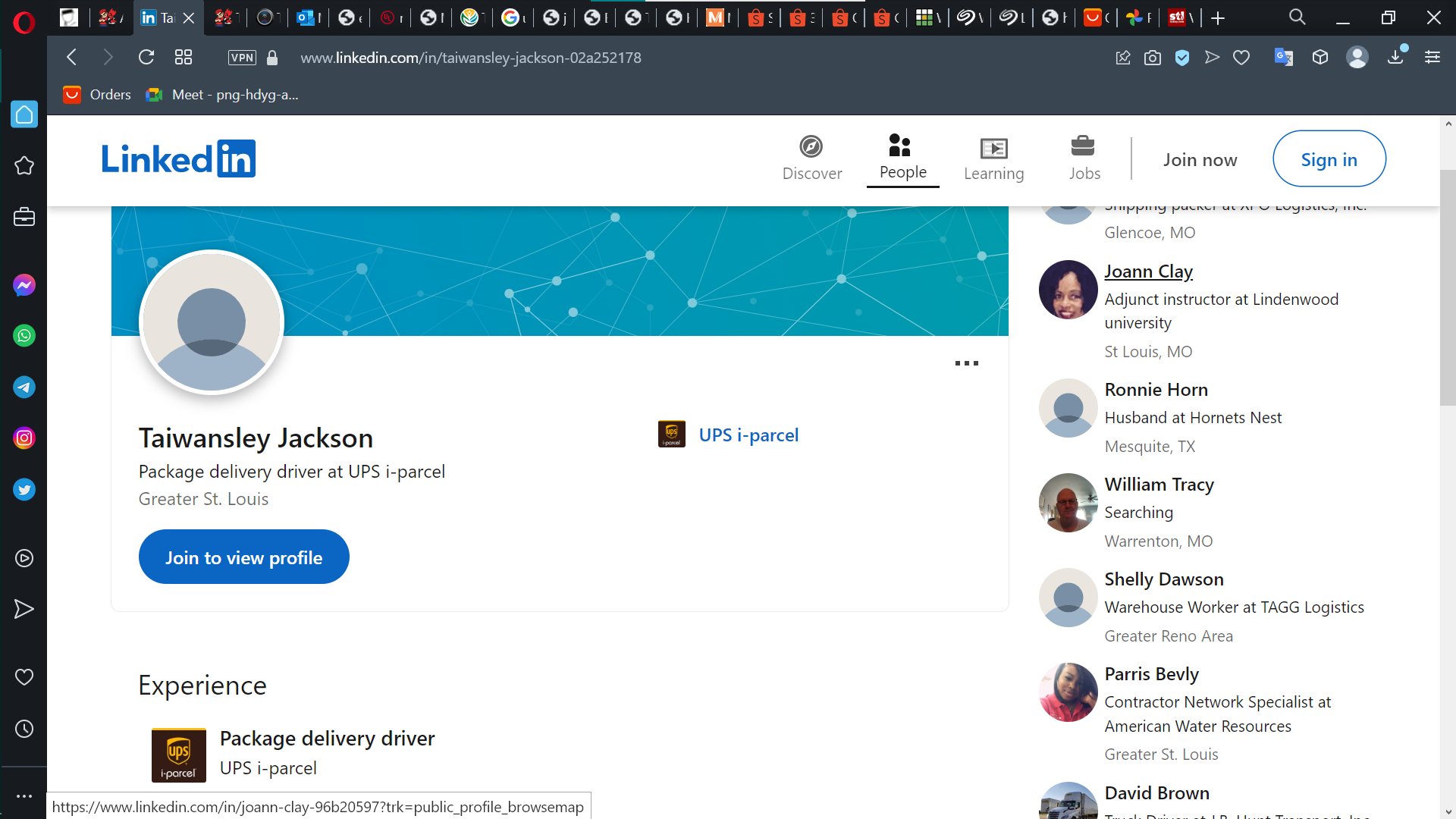Close the current LinkedIn tab
This screenshot has width=1456, height=819.
[189, 18]
